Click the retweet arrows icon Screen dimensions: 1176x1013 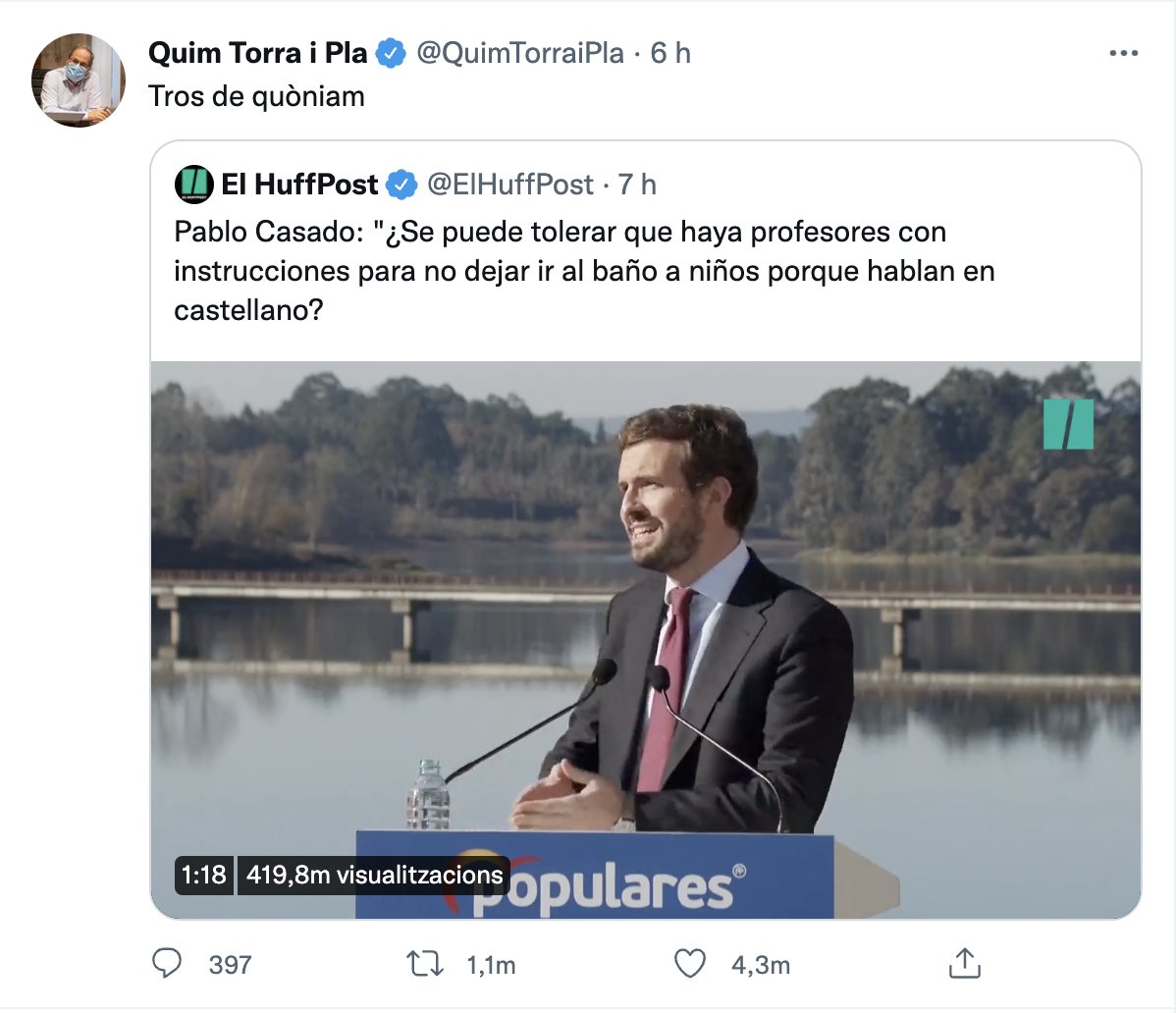coord(425,963)
